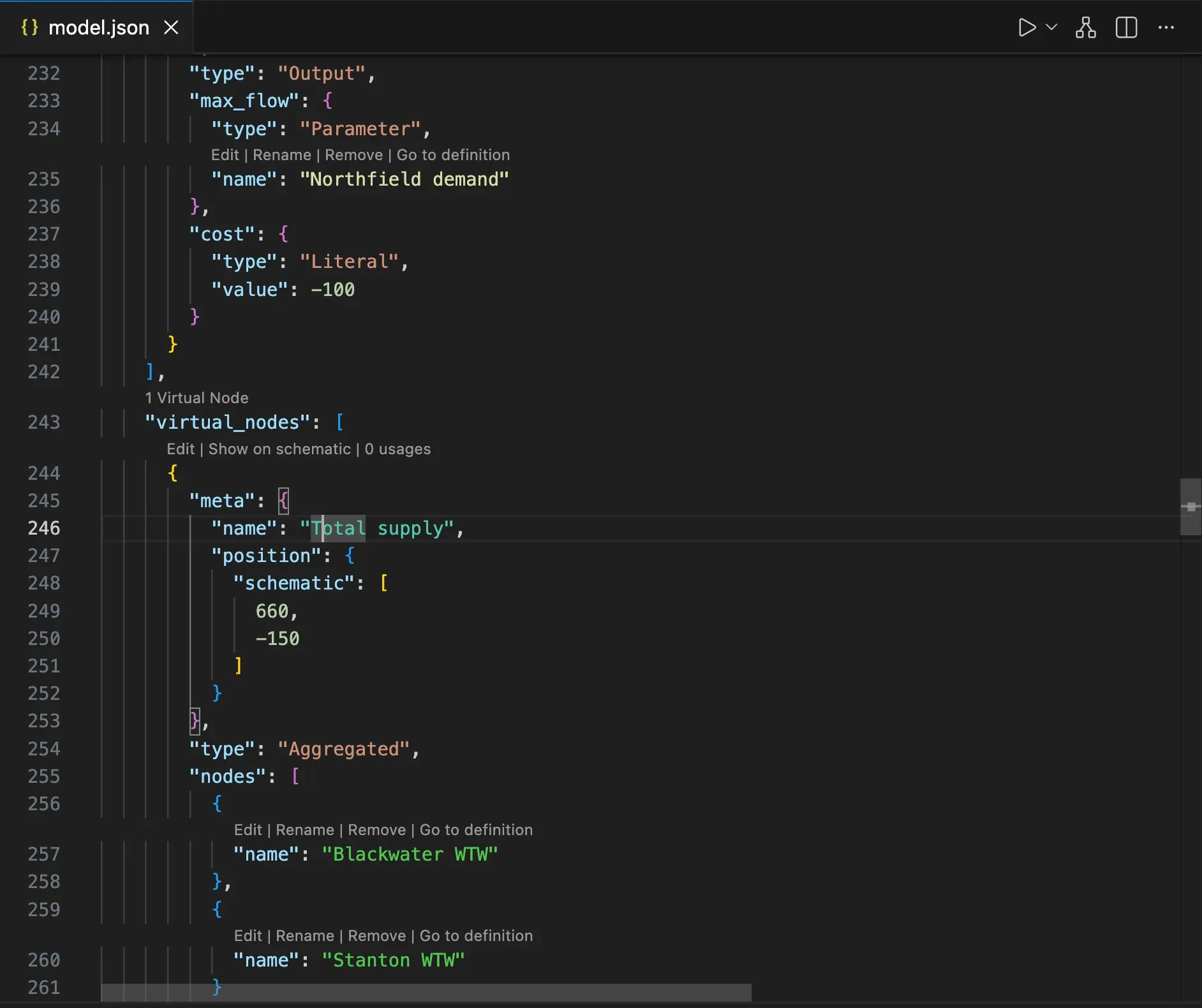Click the "Output" type value

[x=322, y=73]
